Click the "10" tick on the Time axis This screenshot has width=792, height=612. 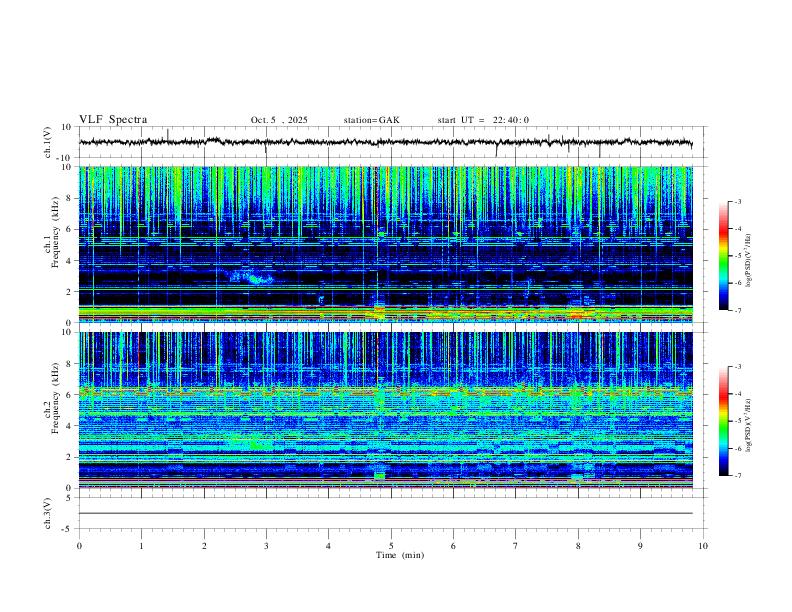point(703,546)
